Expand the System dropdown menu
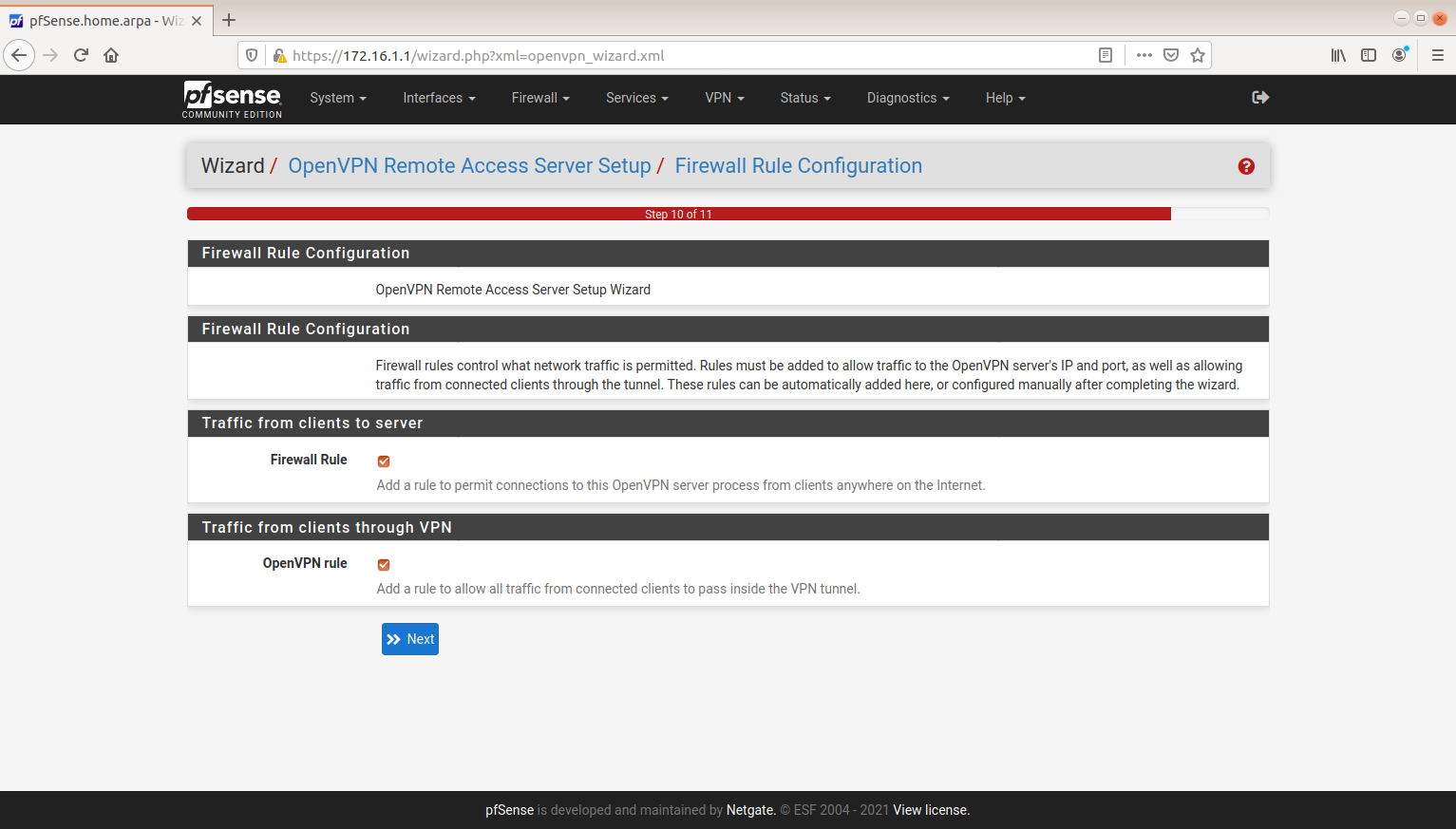The height and width of the screenshot is (829, 1456). [x=338, y=98]
